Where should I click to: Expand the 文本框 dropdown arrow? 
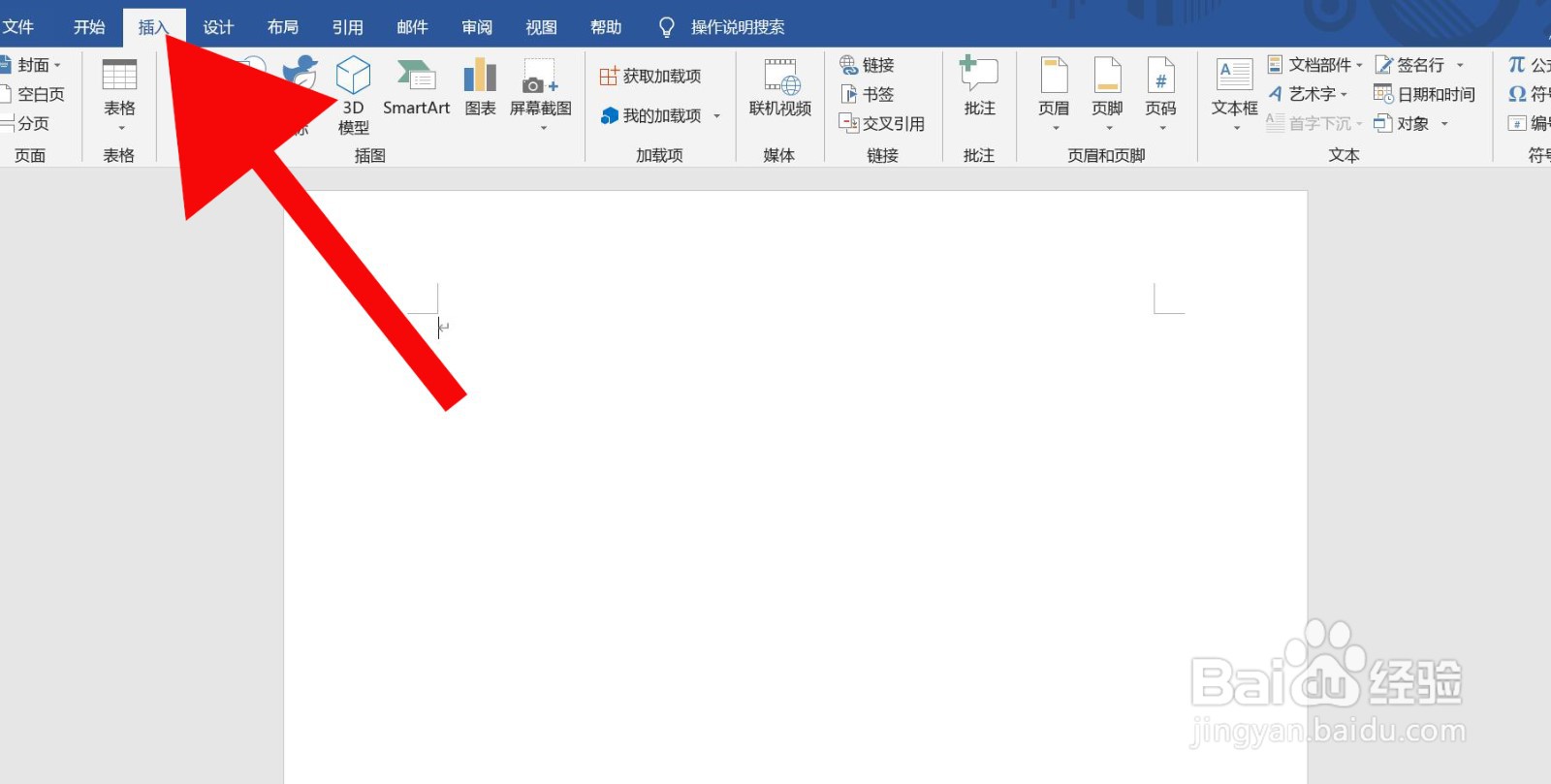tap(1237, 128)
